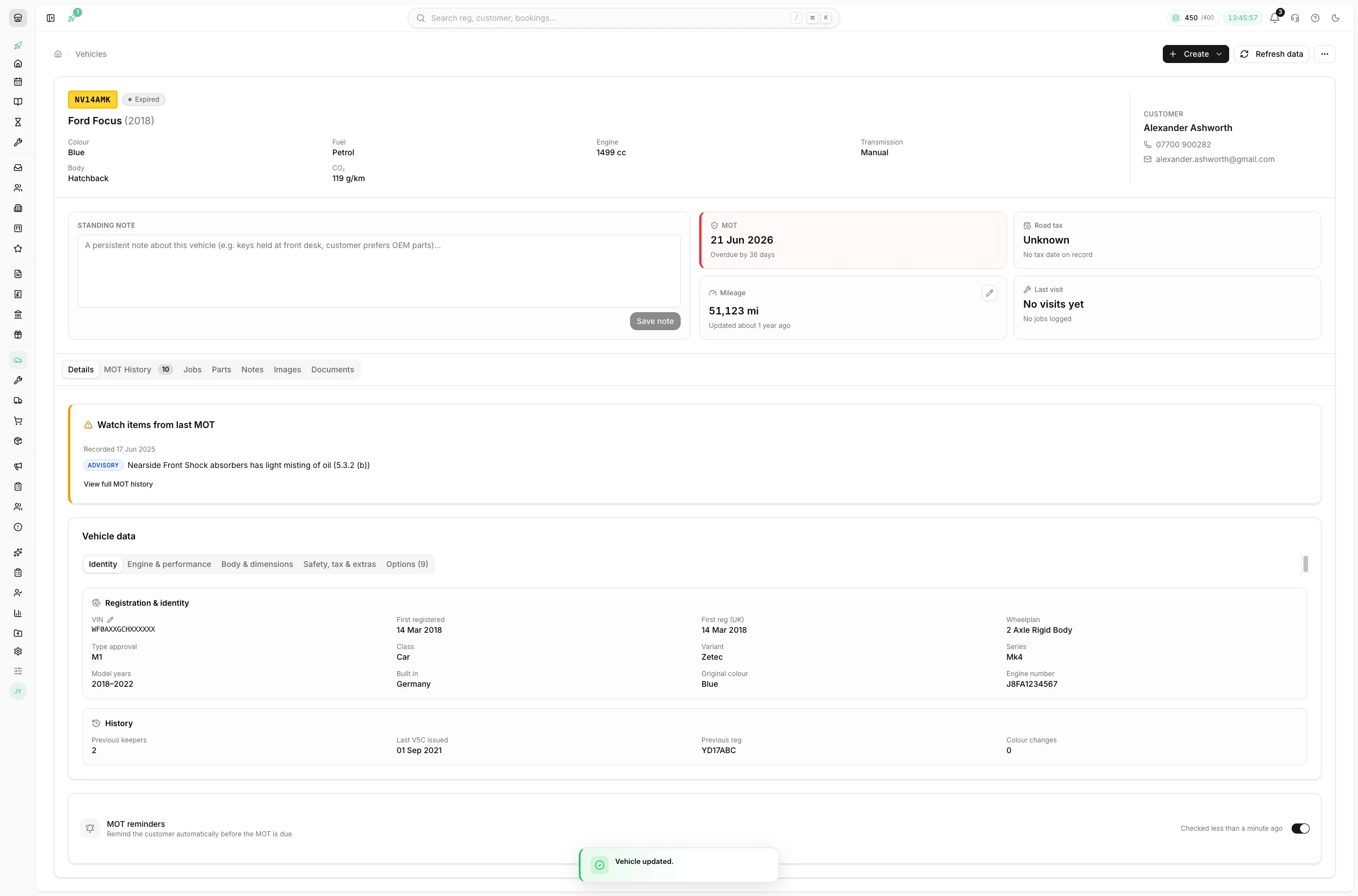
Task: Open the pound receipt icon
Action: [x=17, y=294]
